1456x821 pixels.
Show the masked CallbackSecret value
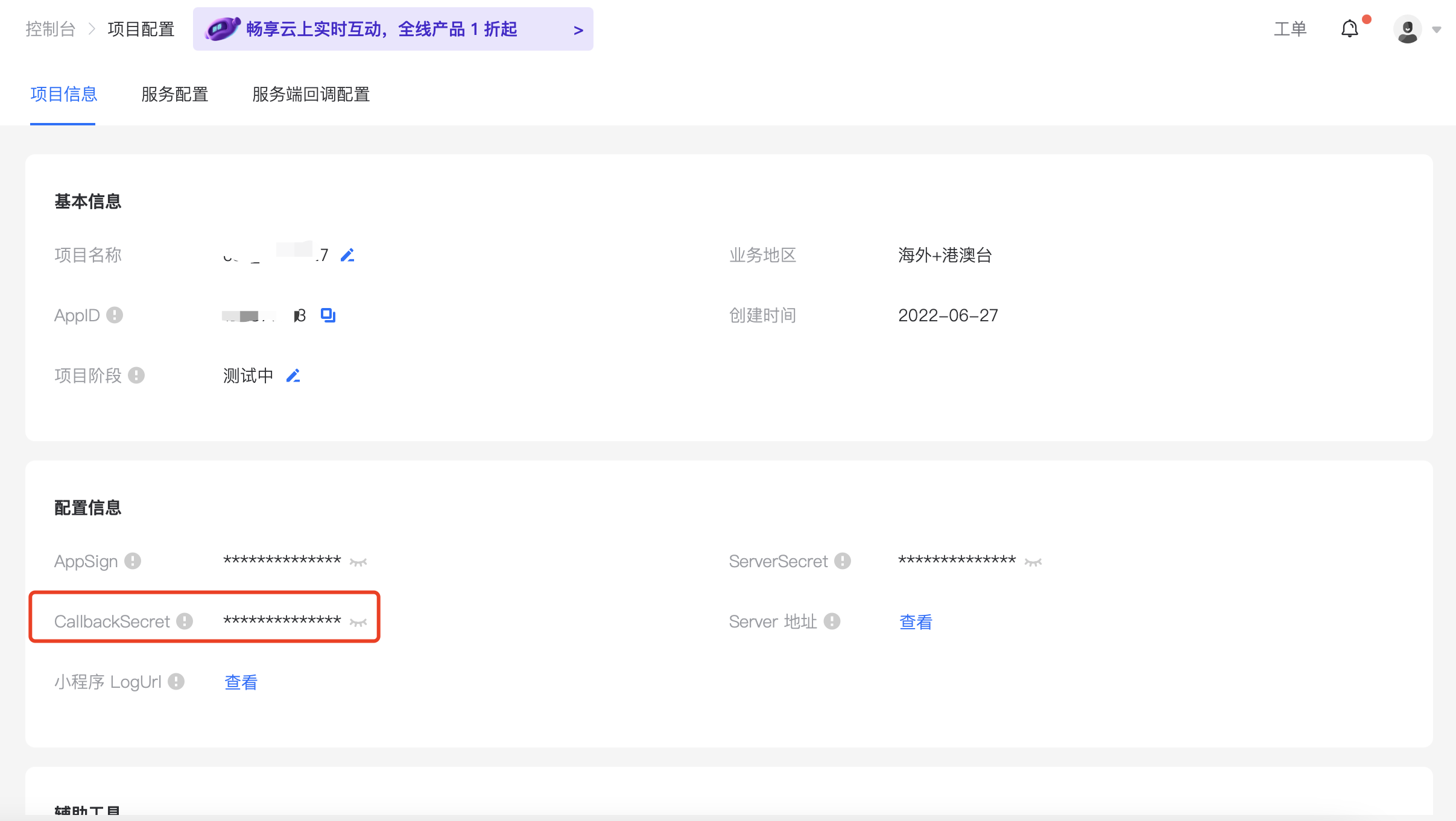tap(358, 623)
